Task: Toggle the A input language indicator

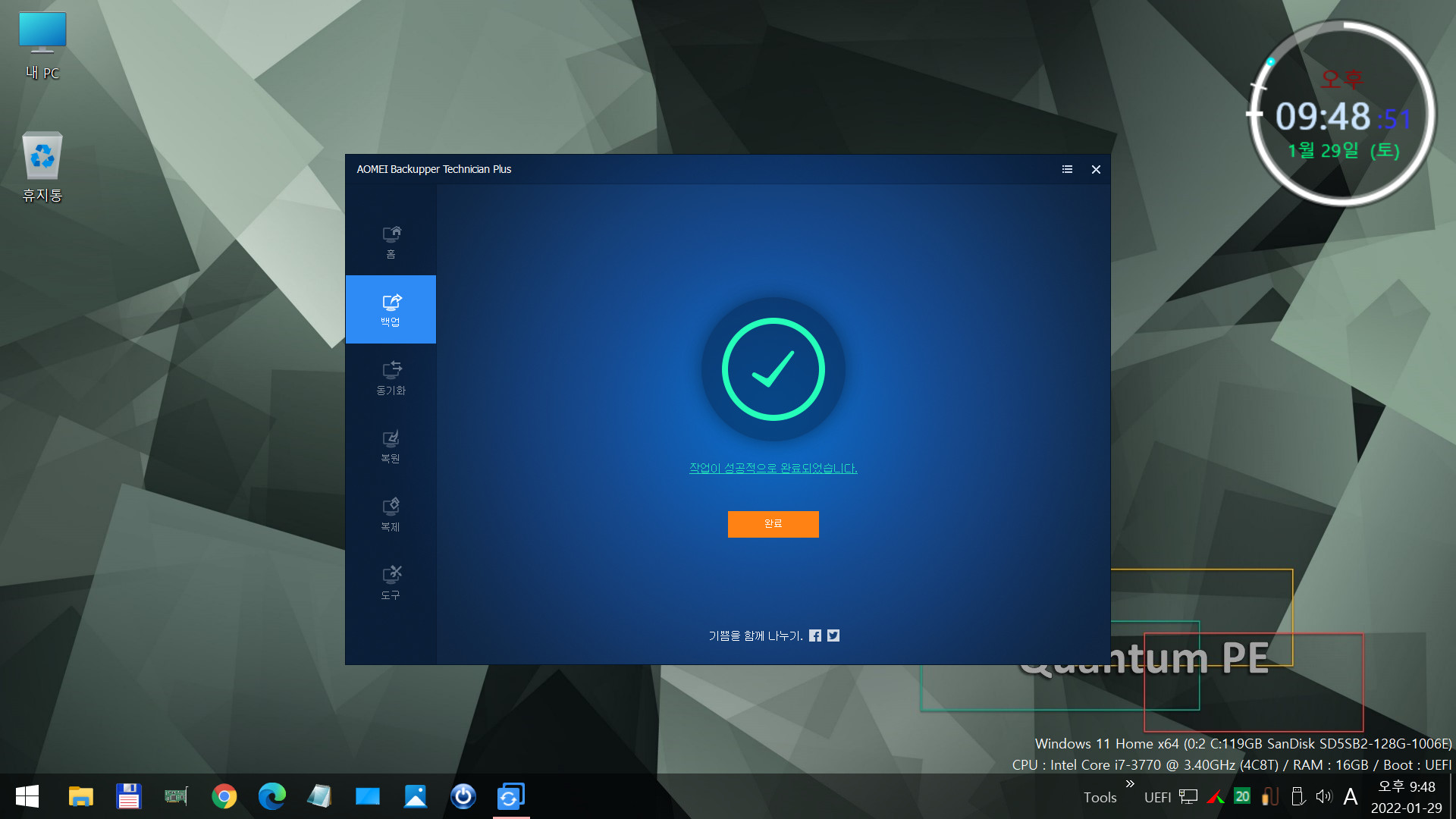Action: click(x=1351, y=796)
